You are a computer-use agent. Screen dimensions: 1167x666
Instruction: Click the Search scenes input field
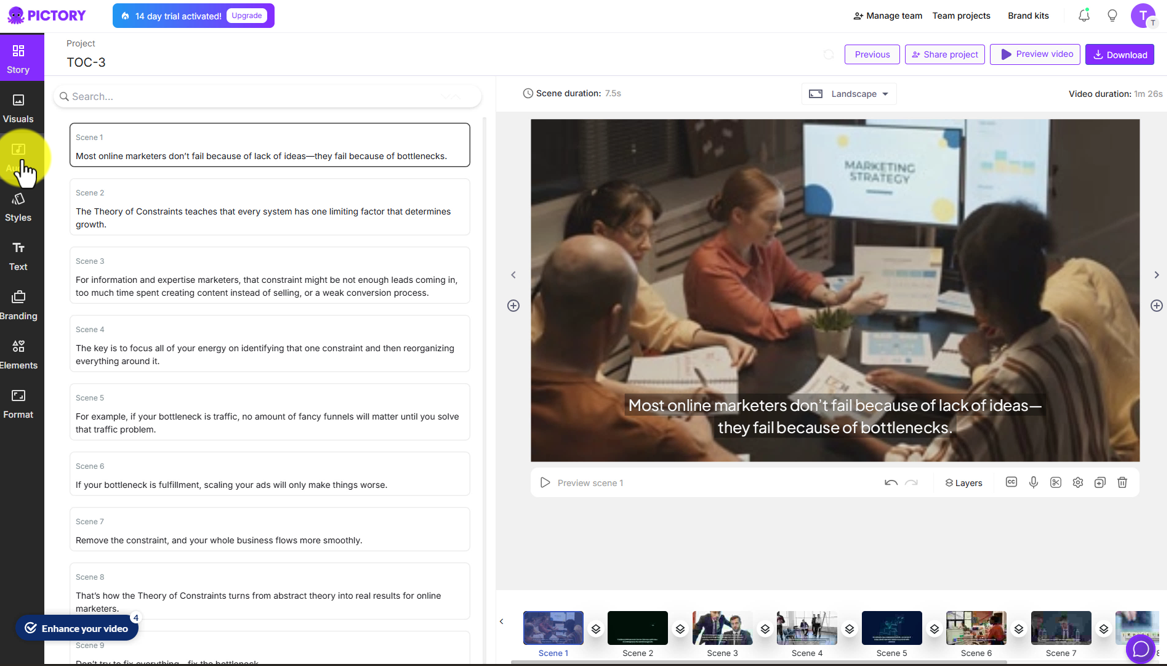[x=267, y=96]
